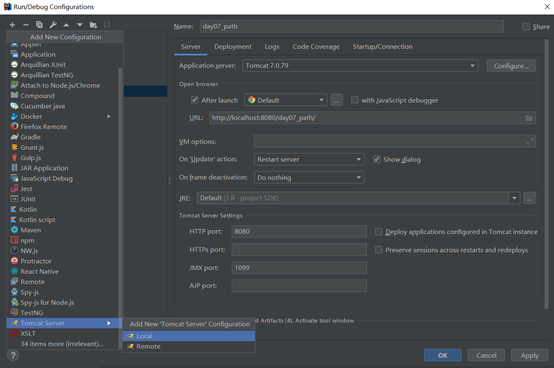The image size is (554, 368).
Task: Copy configuration using the duplicate icon
Action: click(39, 25)
